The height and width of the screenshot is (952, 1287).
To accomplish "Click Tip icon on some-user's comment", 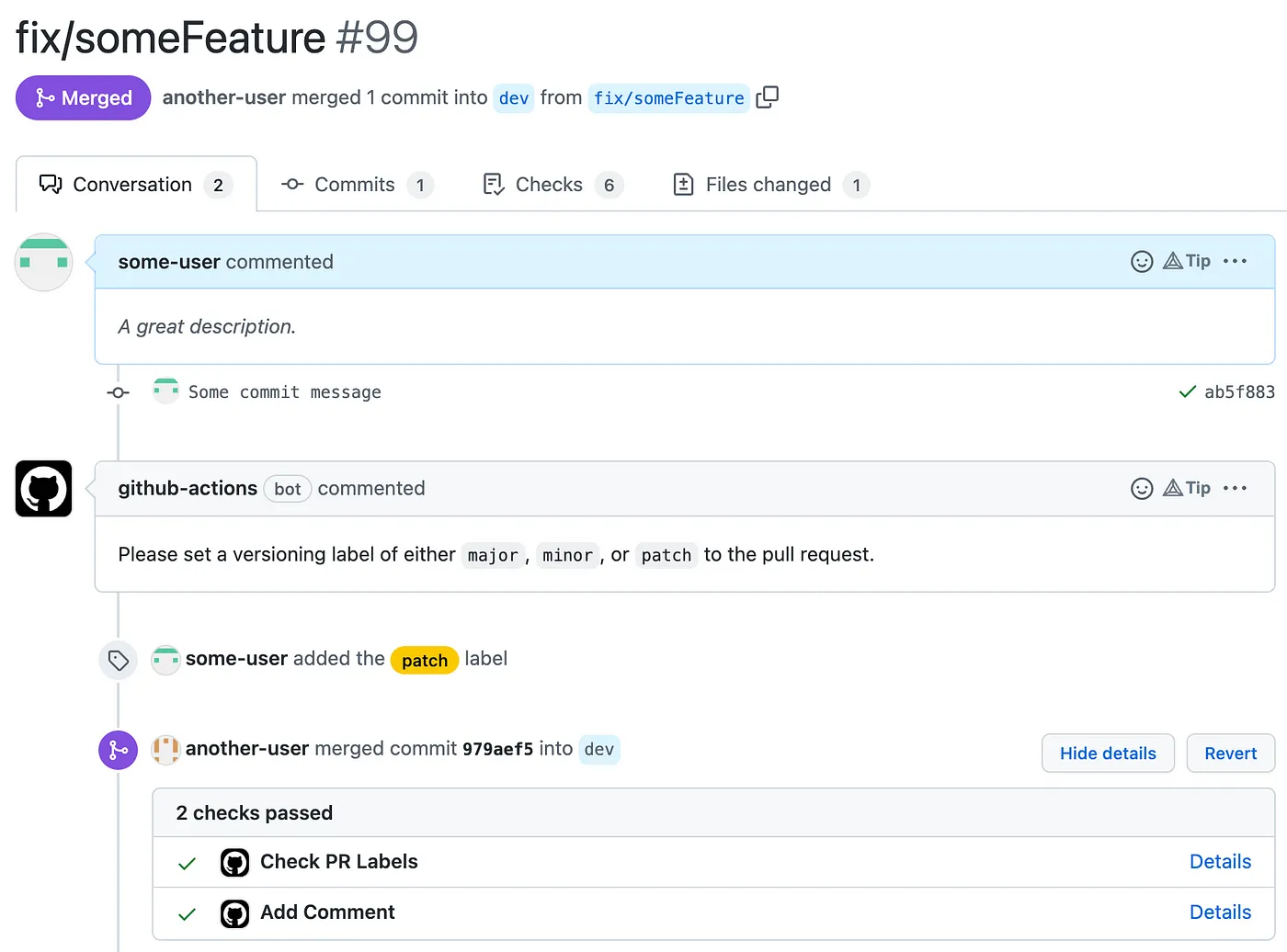I will coord(1186,262).
